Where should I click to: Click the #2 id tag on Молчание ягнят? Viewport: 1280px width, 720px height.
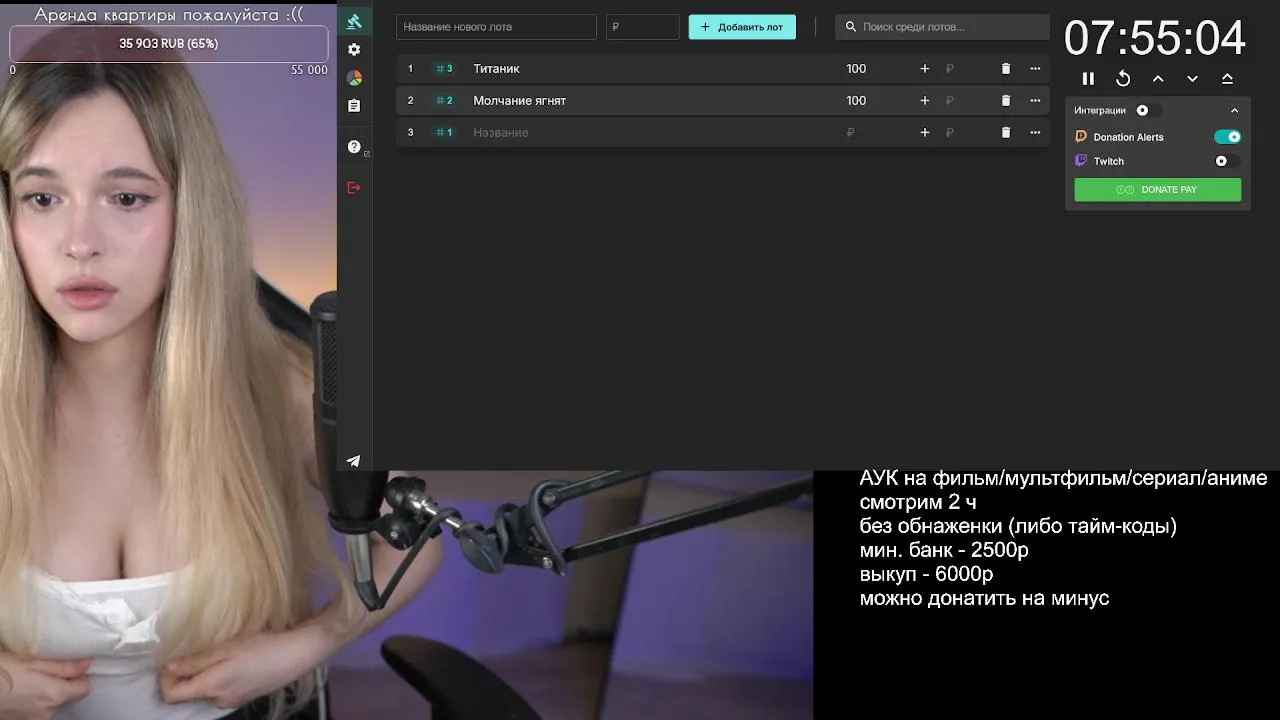pyautogui.click(x=444, y=101)
